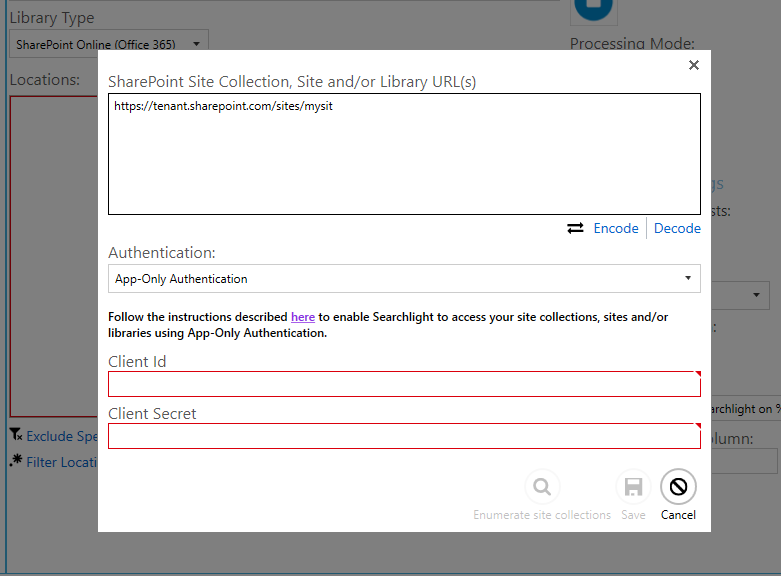Click into the SharePoint URL(s) text area
781x576 pixels.
click(404, 154)
